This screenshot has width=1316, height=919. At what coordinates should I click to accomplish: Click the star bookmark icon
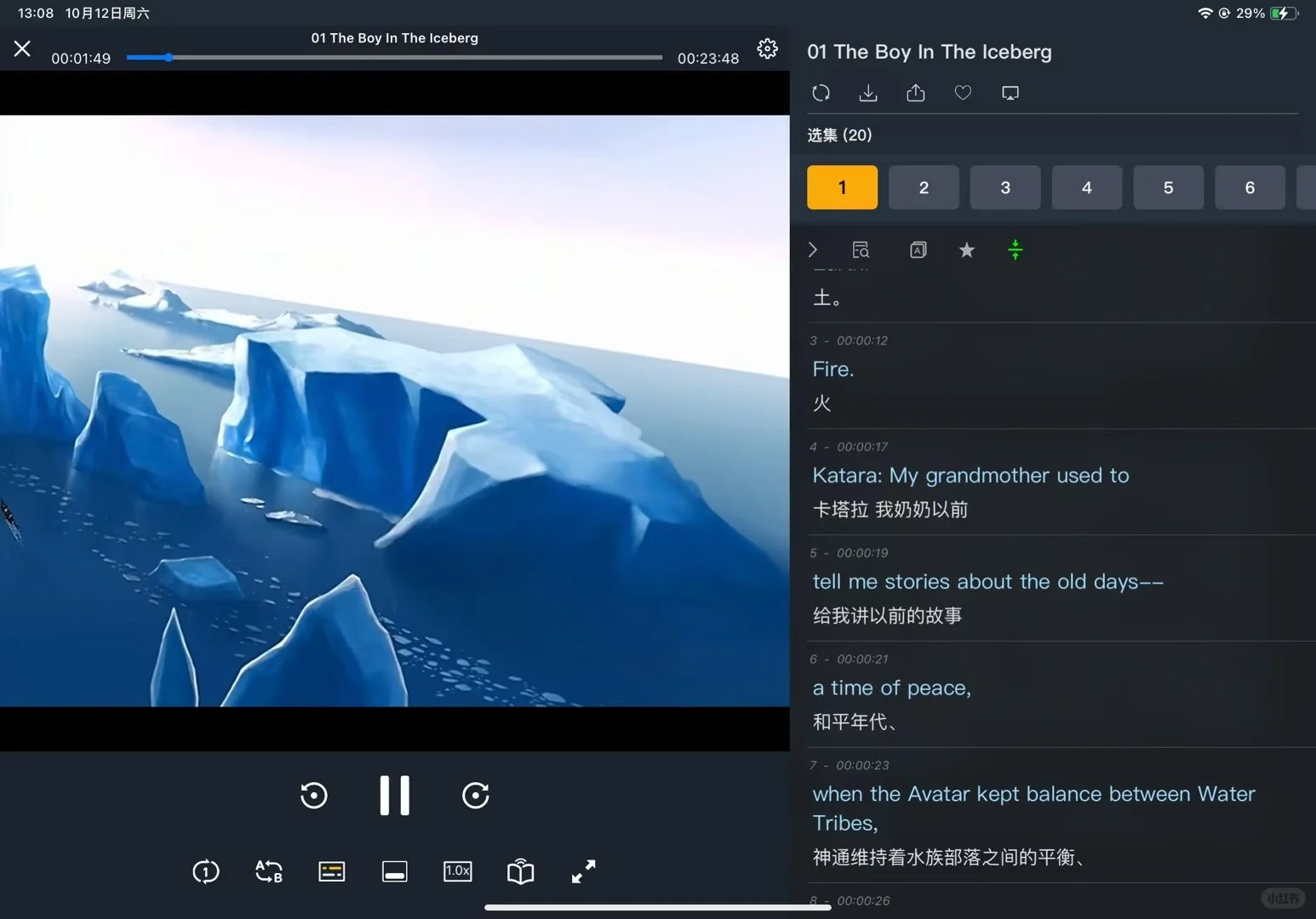(x=967, y=249)
